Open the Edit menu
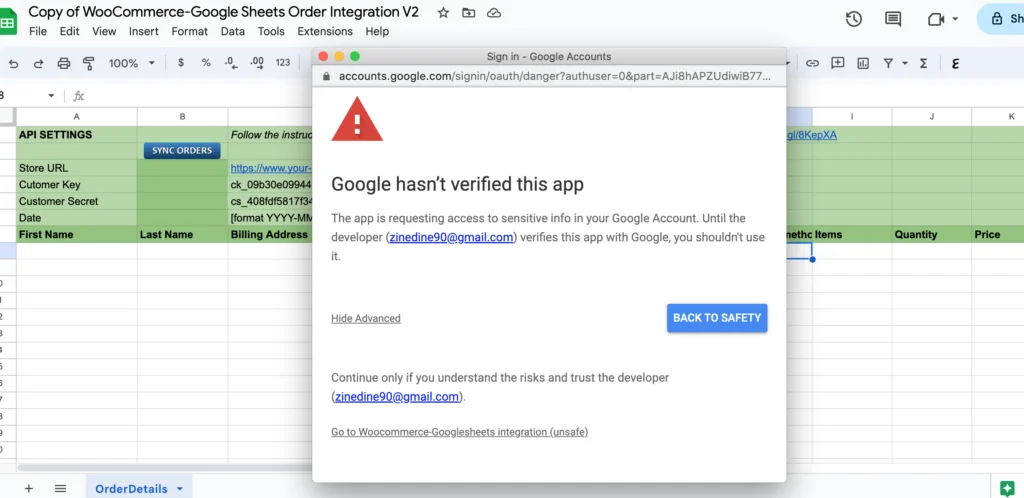 (x=69, y=31)
